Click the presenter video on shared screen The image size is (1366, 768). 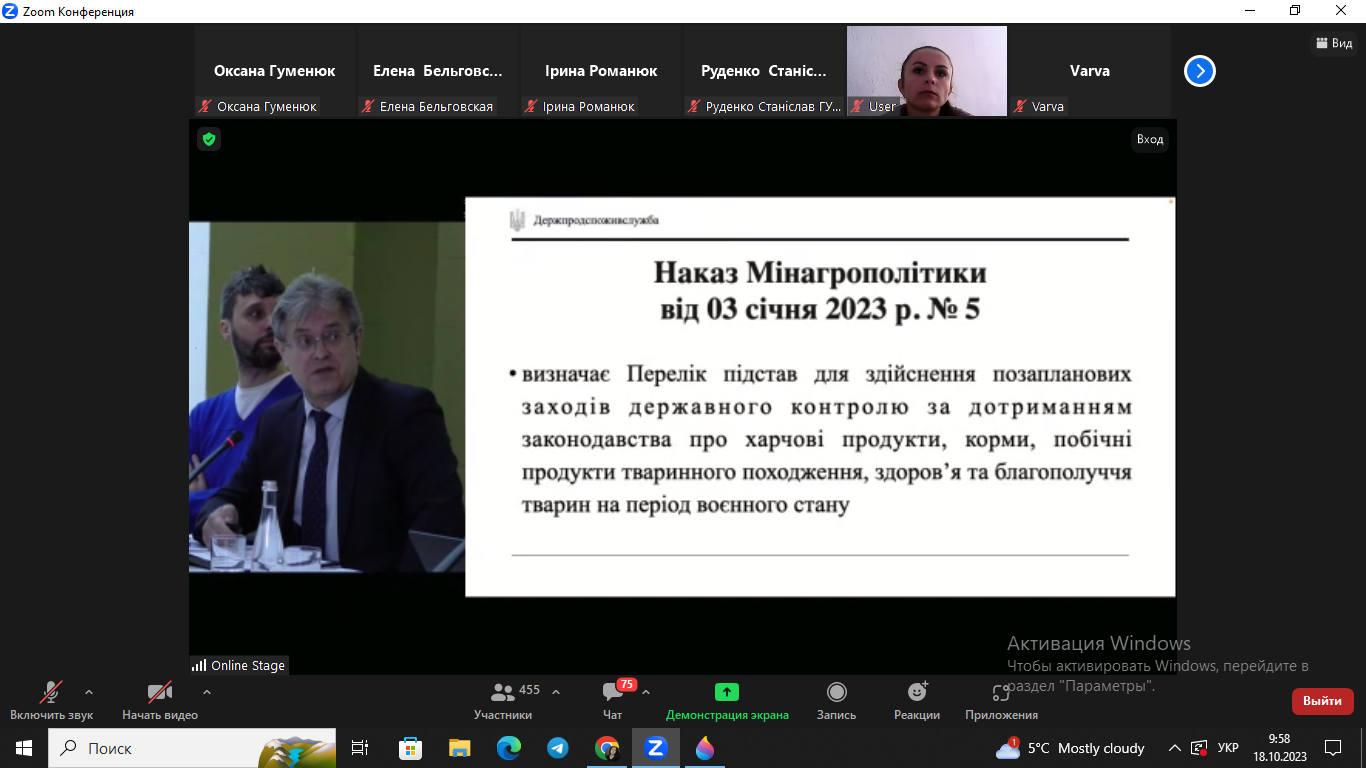327,397
